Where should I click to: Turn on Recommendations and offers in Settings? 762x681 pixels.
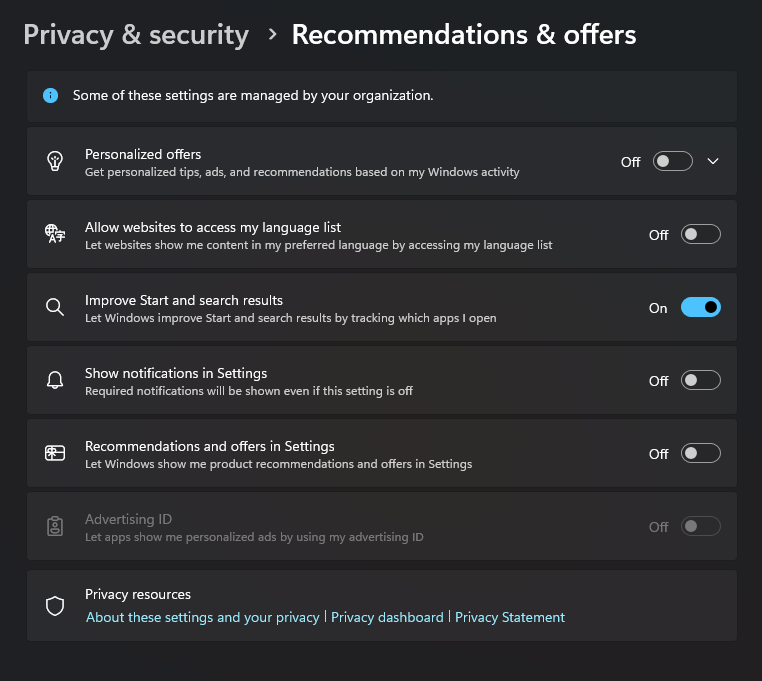click(700, 453)
